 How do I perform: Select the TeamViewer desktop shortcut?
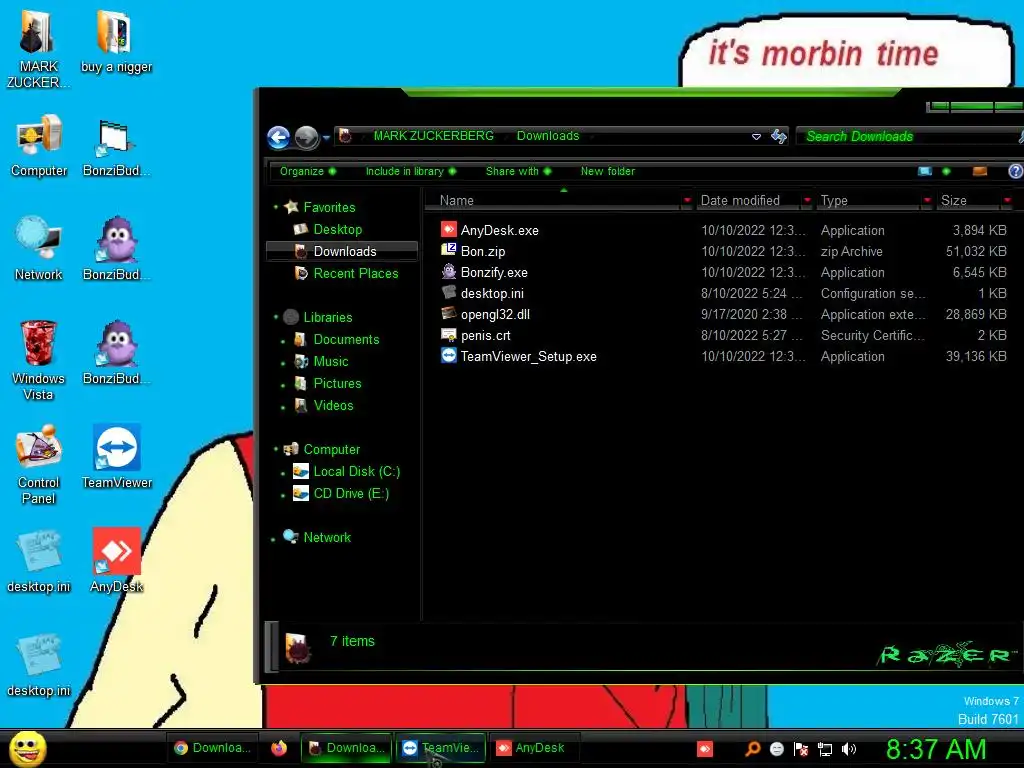[x=117, y=456]
